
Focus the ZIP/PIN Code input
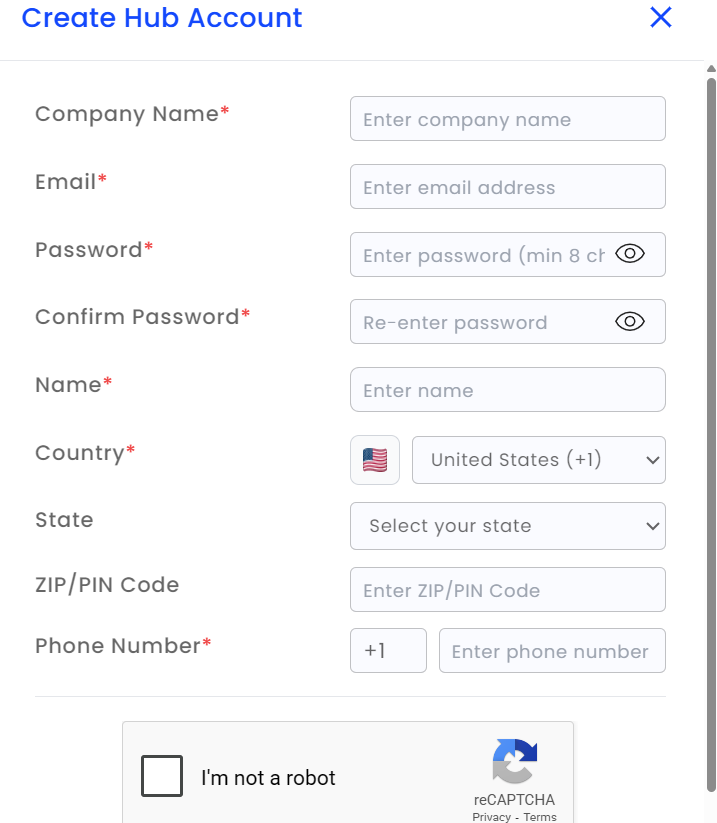[507, 590]
